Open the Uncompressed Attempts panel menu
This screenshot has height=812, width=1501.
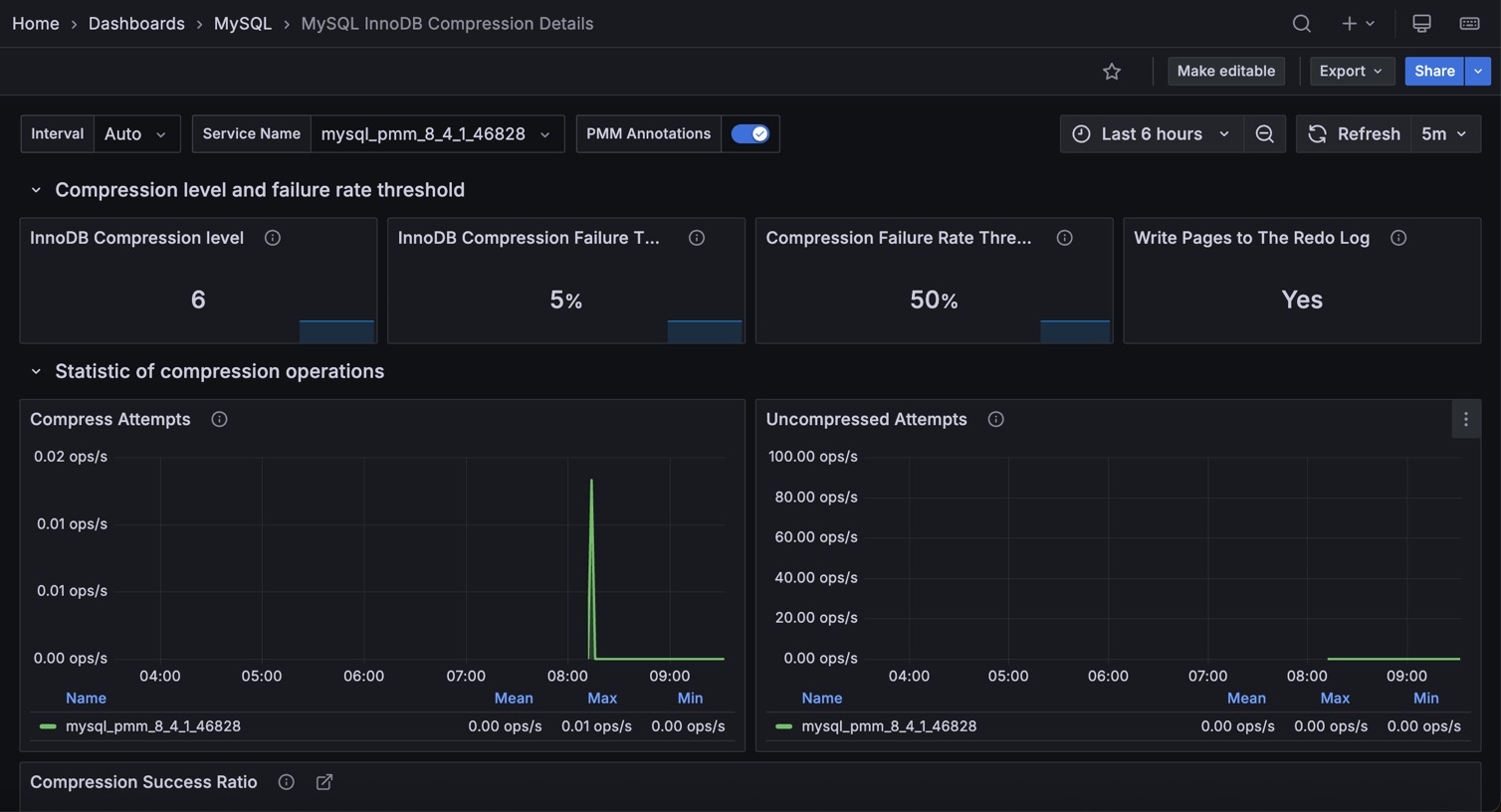[x=1465, y=419]
